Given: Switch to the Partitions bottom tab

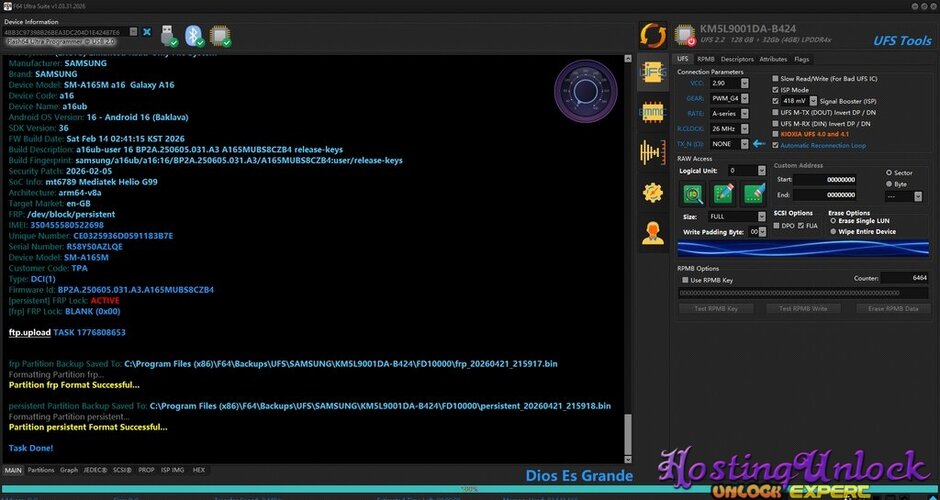Looking at the screenshot, I should (x=41, y=470).
